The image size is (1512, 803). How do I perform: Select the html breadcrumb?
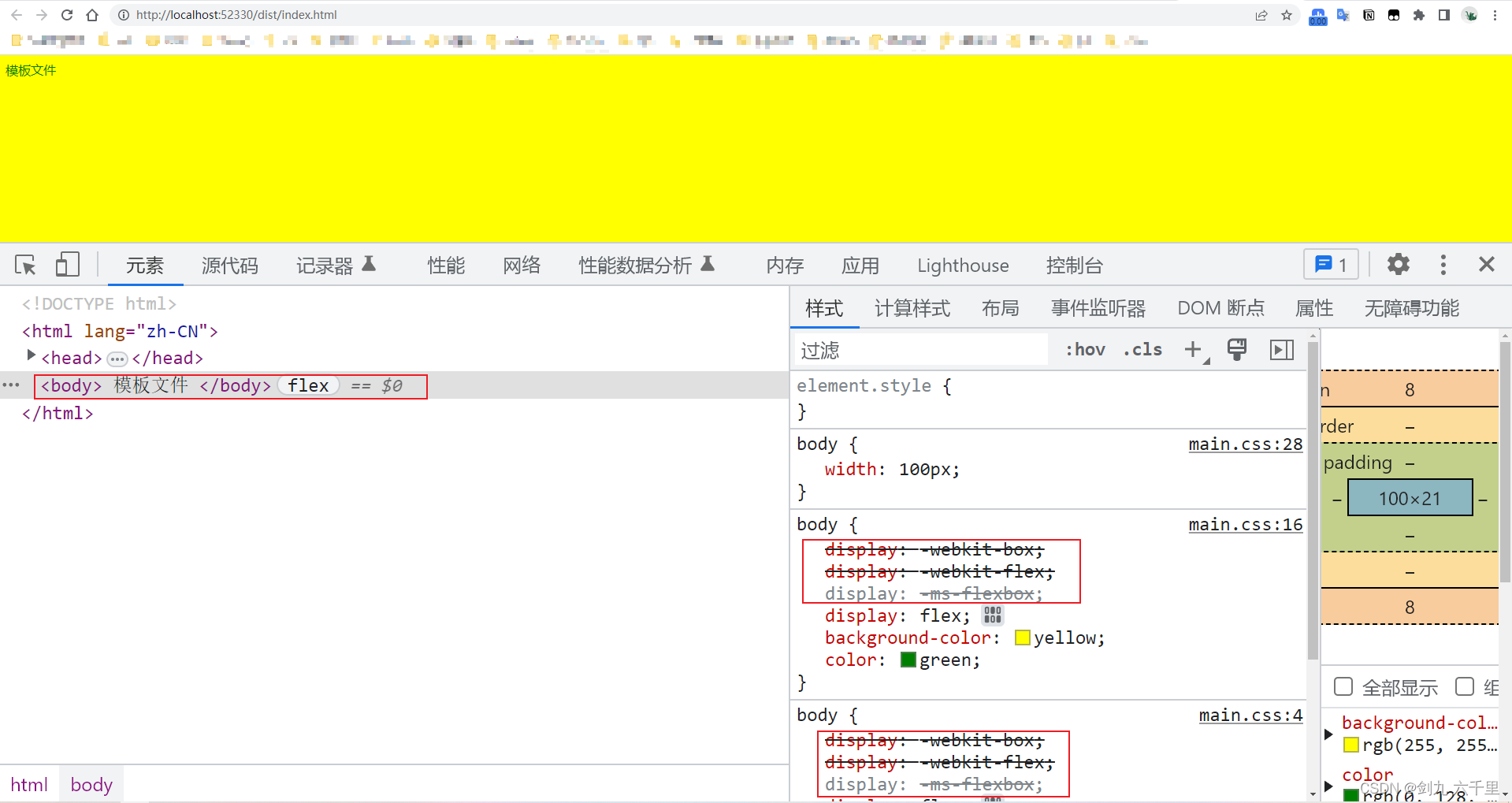pyautogui.click(x=29, y=785)
